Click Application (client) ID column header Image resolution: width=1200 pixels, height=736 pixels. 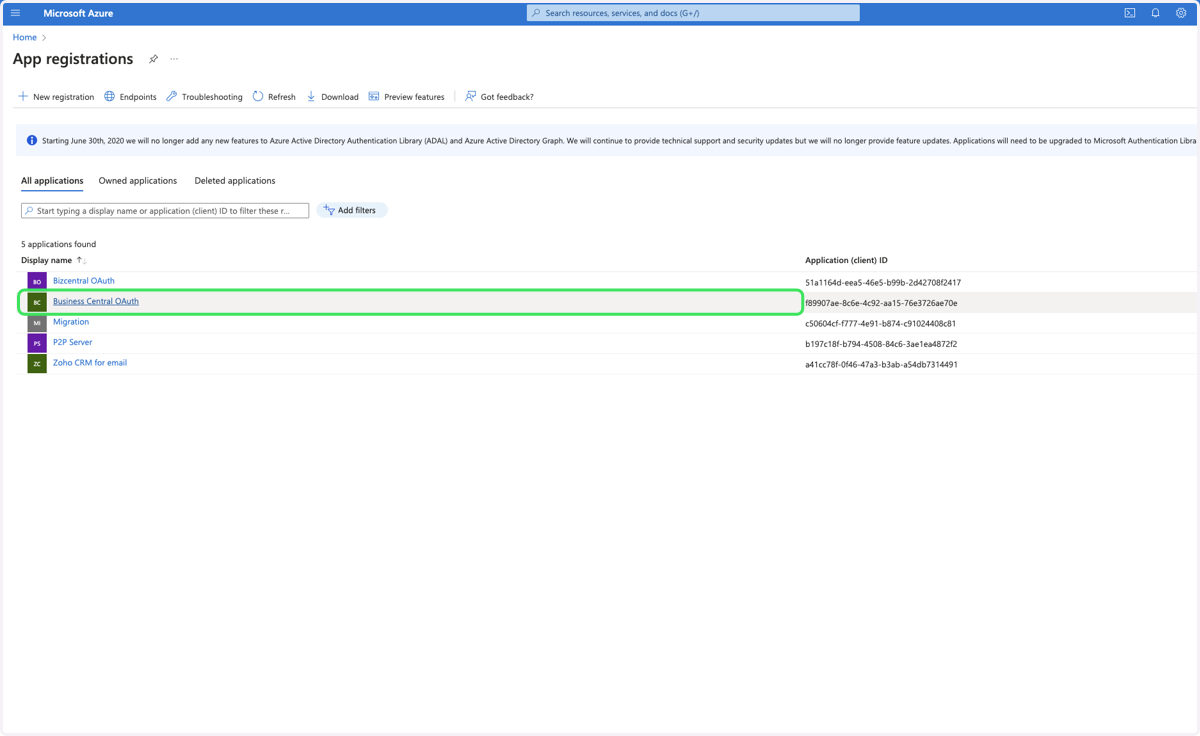tap(846, 260)
